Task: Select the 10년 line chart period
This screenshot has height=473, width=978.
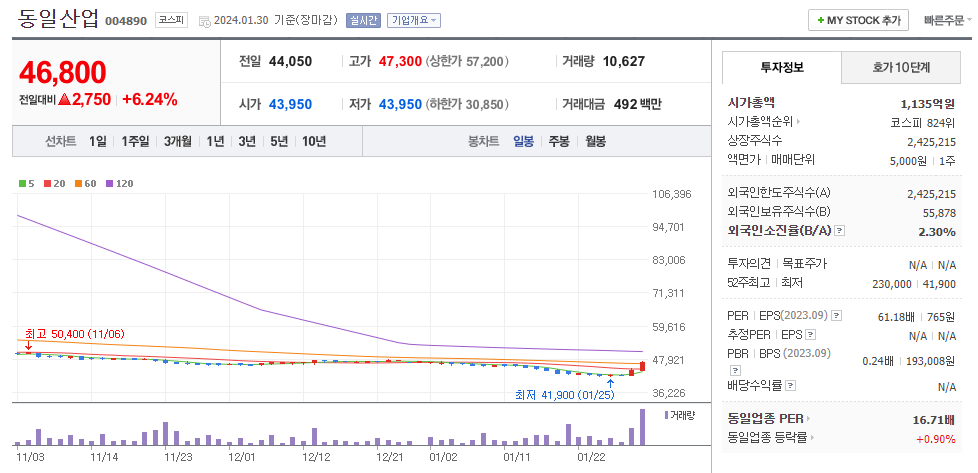Action: coord(314,141)
